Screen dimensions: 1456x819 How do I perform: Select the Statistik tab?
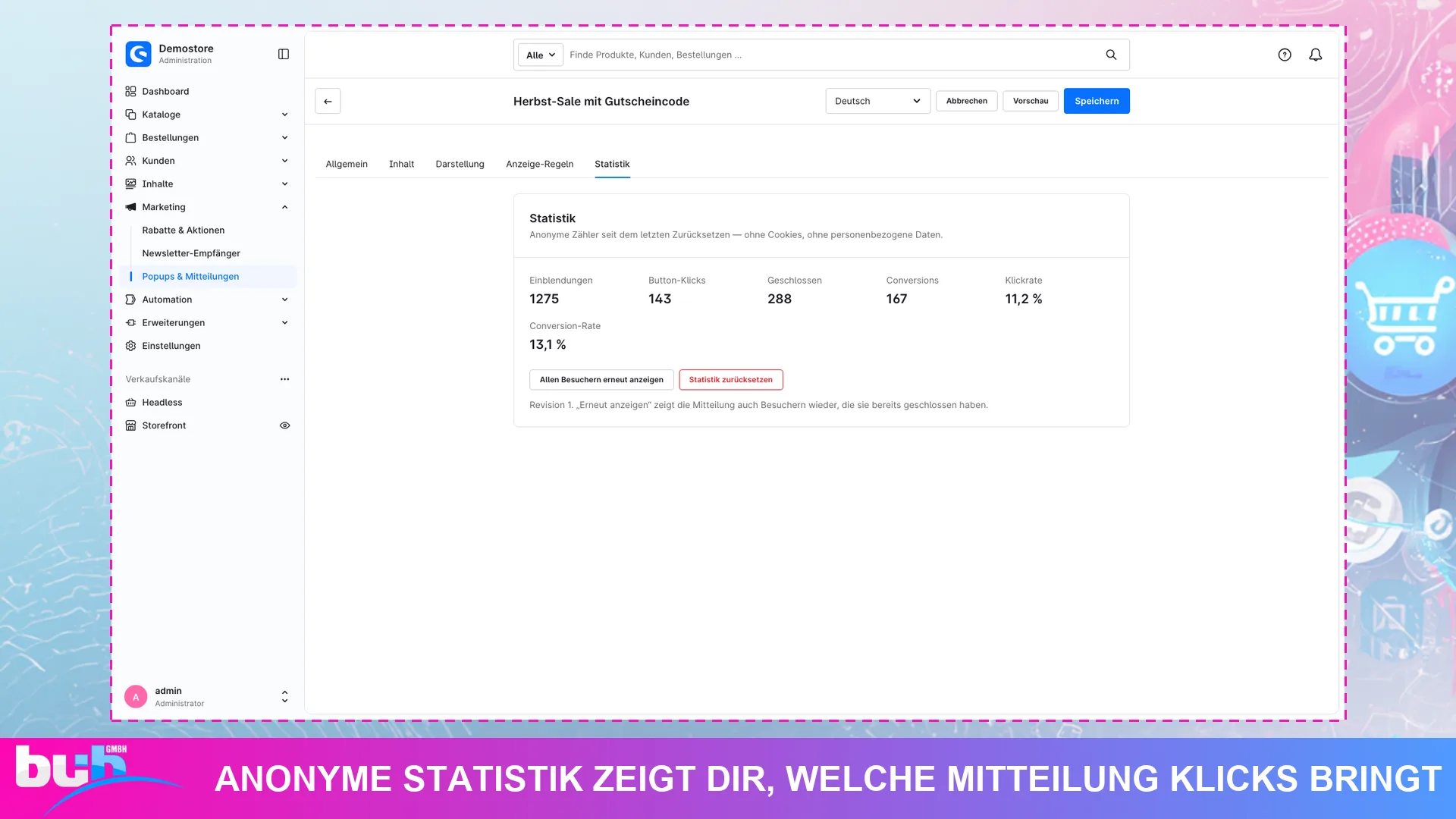pos(612,164)
